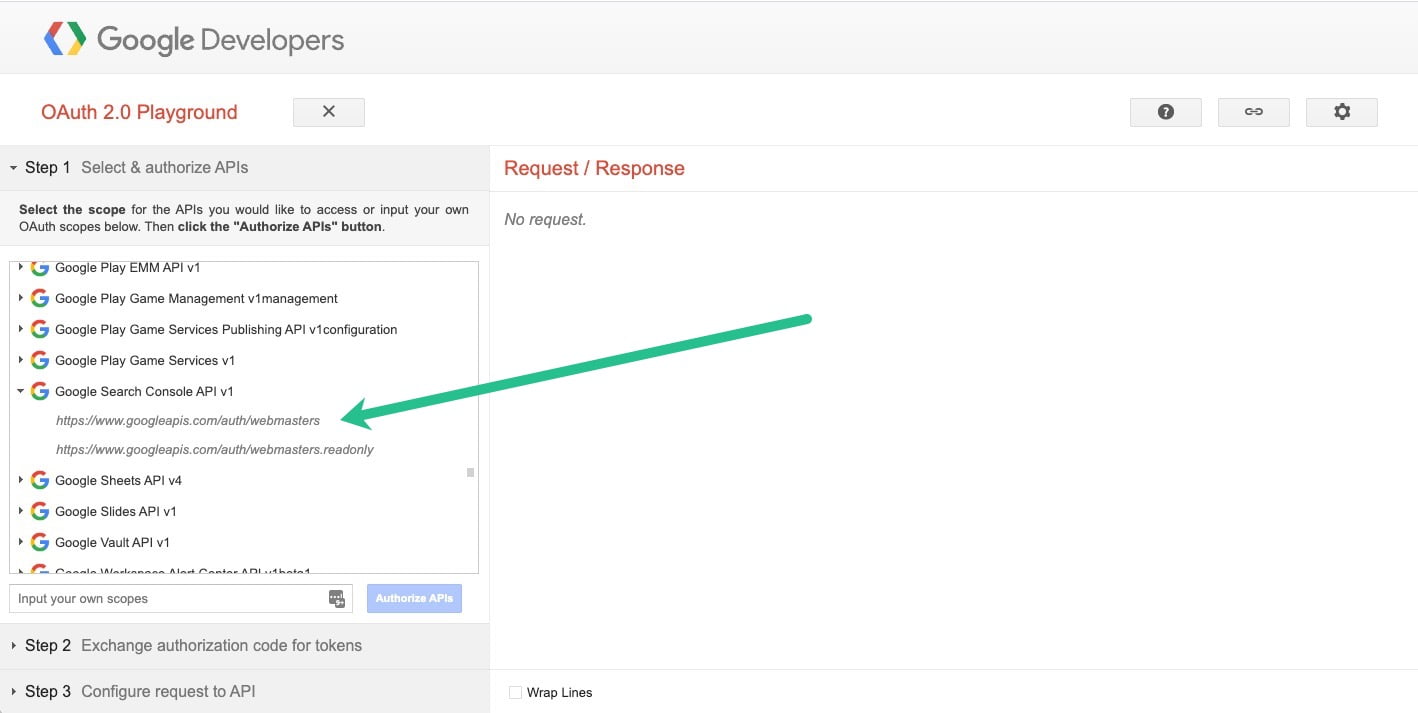The height and width of the screenshot is (713, 1418).
Task: Click the Input your own scopes field
Action: click(150, 597)
